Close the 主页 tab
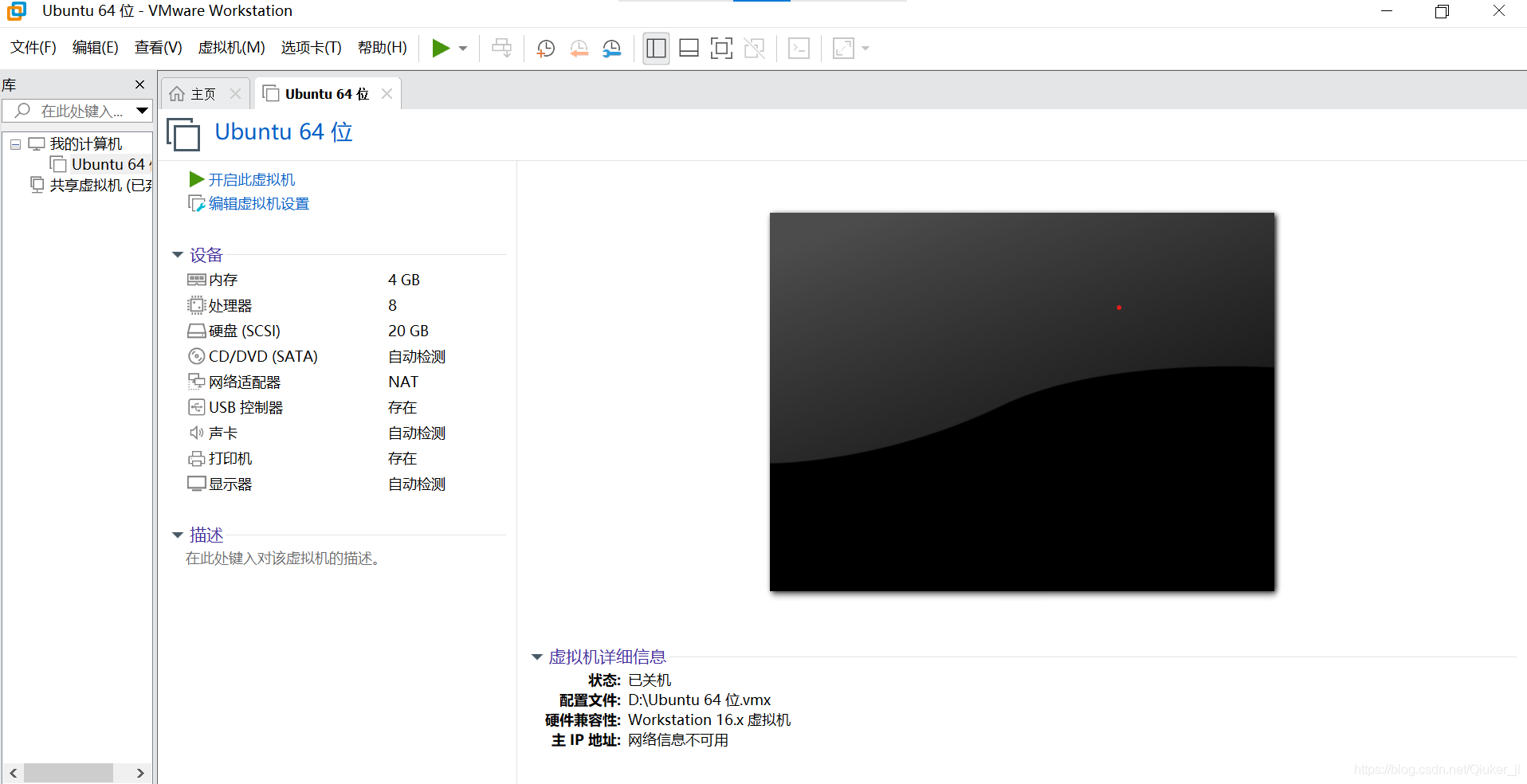1527x784 pixels. [235, 94]
